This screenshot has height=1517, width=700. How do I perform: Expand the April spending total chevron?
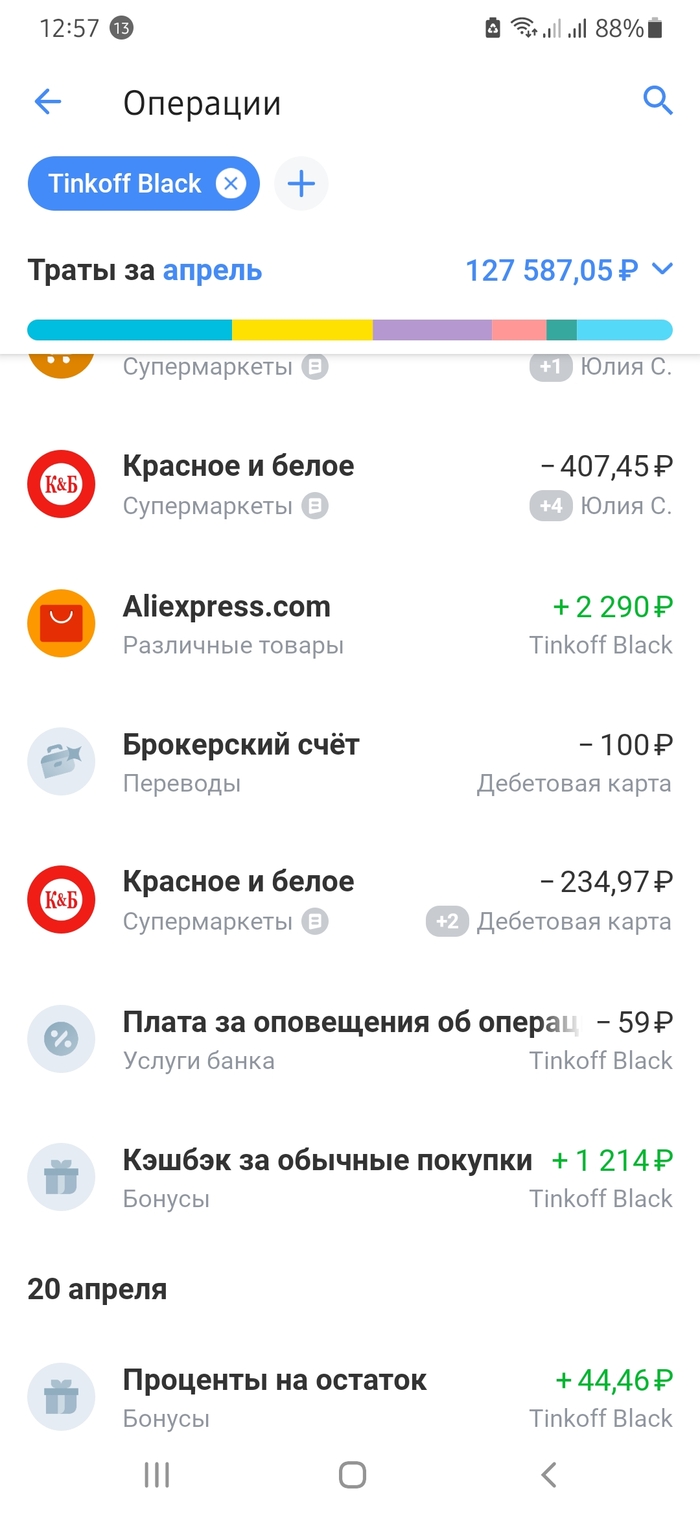662,269
